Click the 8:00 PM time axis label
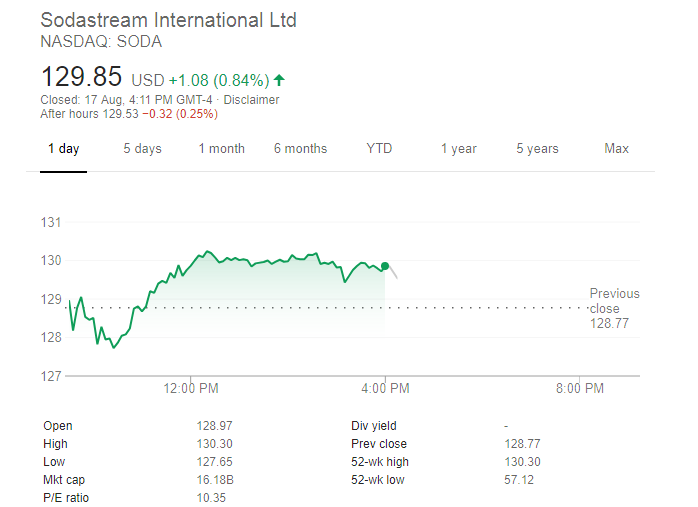 [579, 389]
